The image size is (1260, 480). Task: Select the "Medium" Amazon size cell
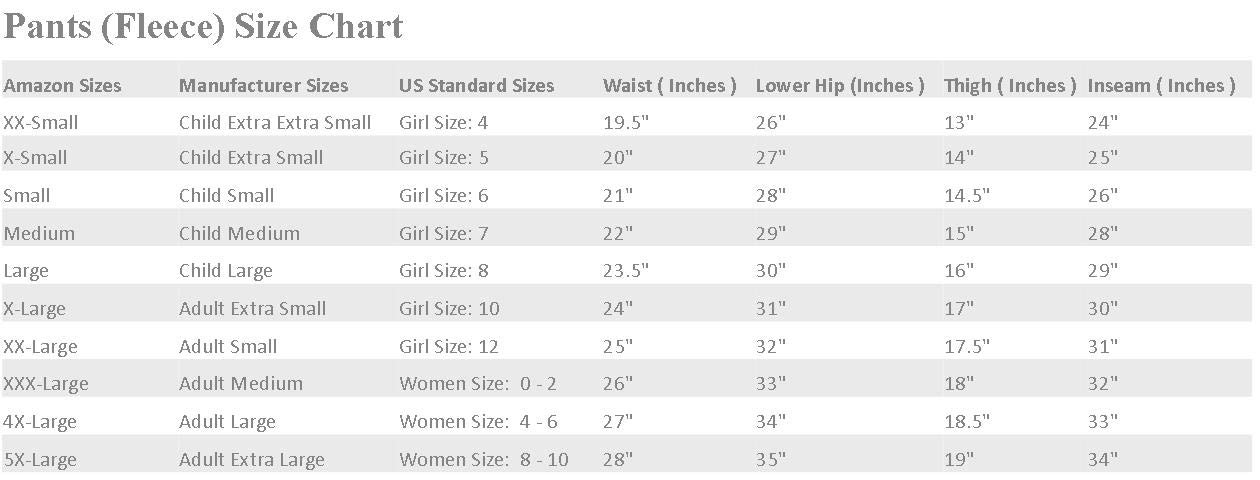click(x=39, y=234)
